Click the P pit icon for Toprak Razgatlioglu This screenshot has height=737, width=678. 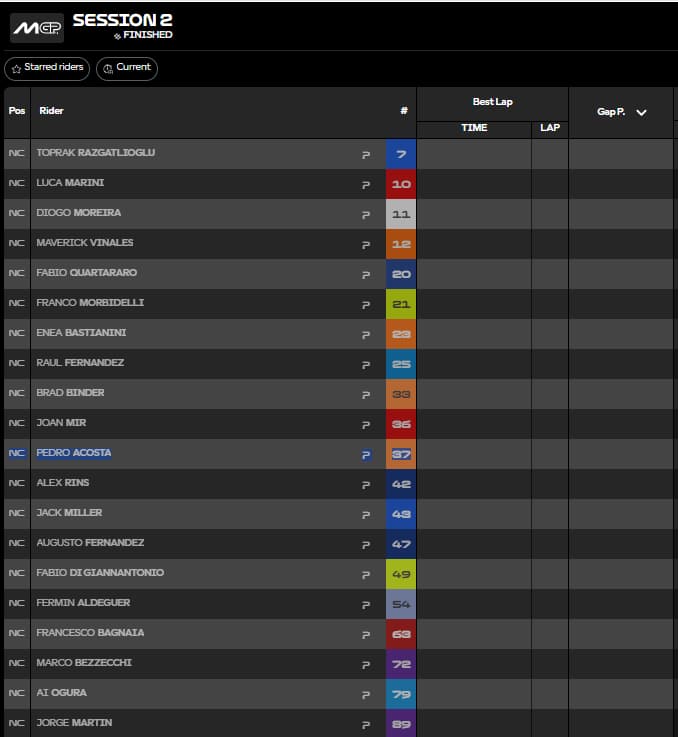click(366, 155)
